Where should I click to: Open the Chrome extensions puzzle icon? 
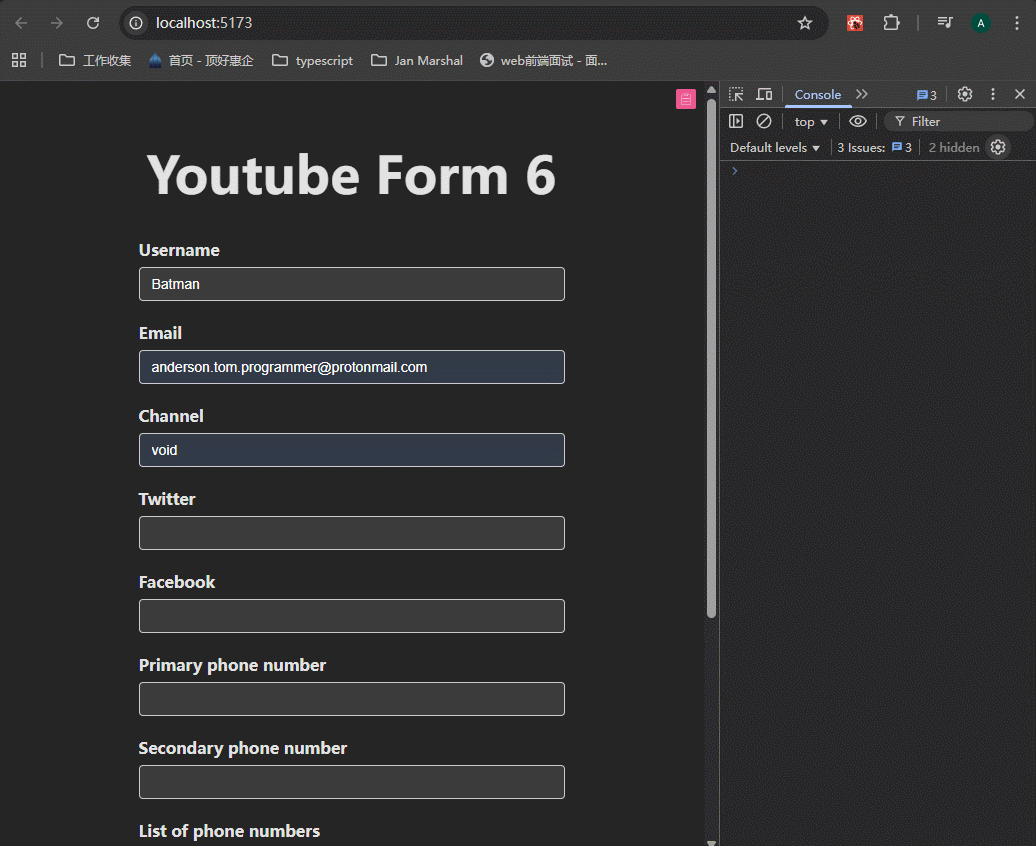point(890,23)
